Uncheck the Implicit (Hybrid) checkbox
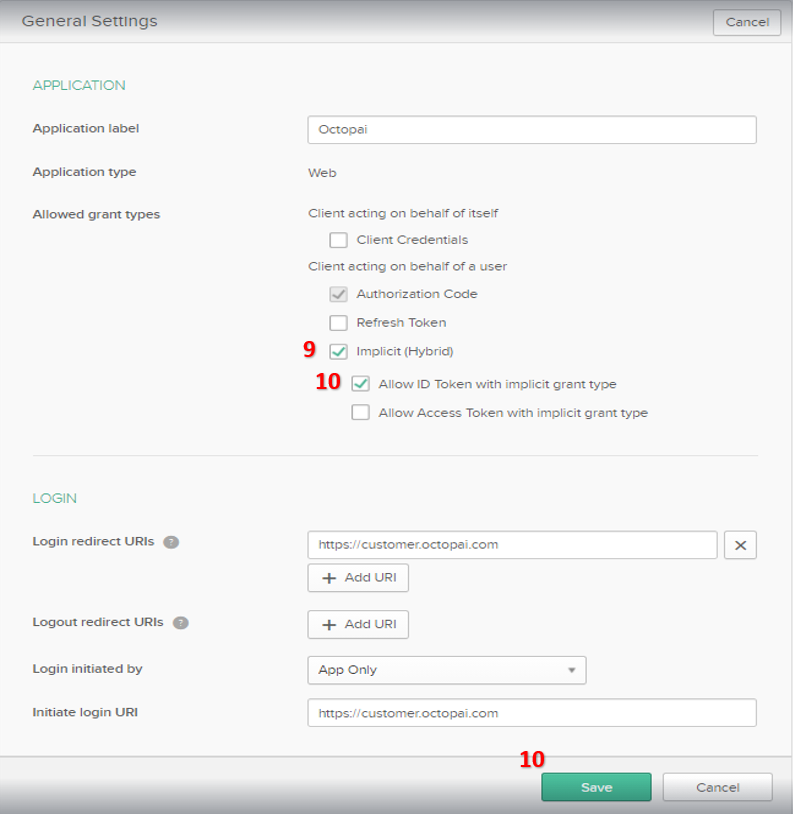The image size is (793, 814). point(339,351)
